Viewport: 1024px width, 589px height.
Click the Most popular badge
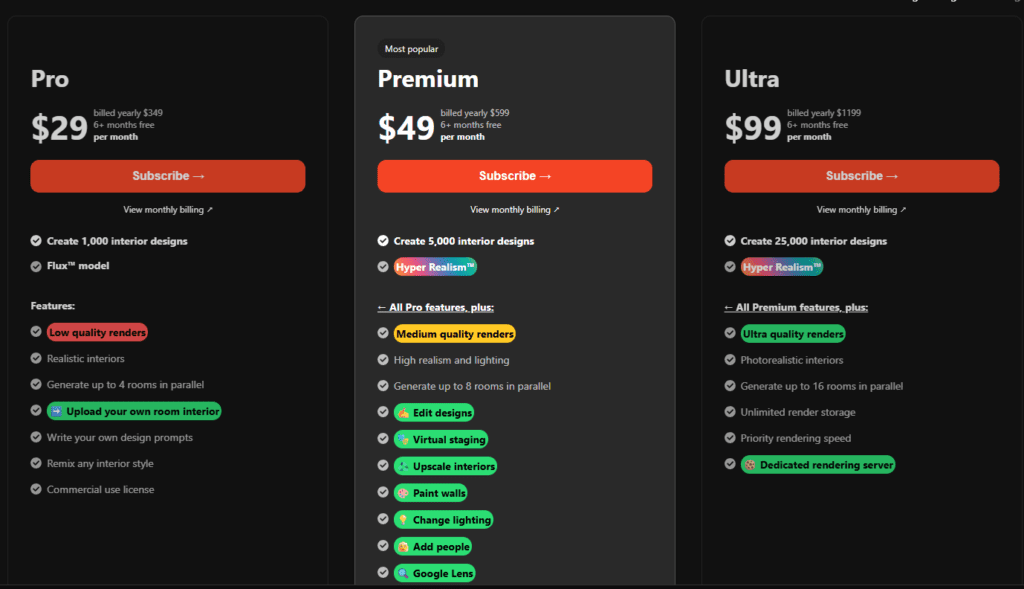[411, 48]
